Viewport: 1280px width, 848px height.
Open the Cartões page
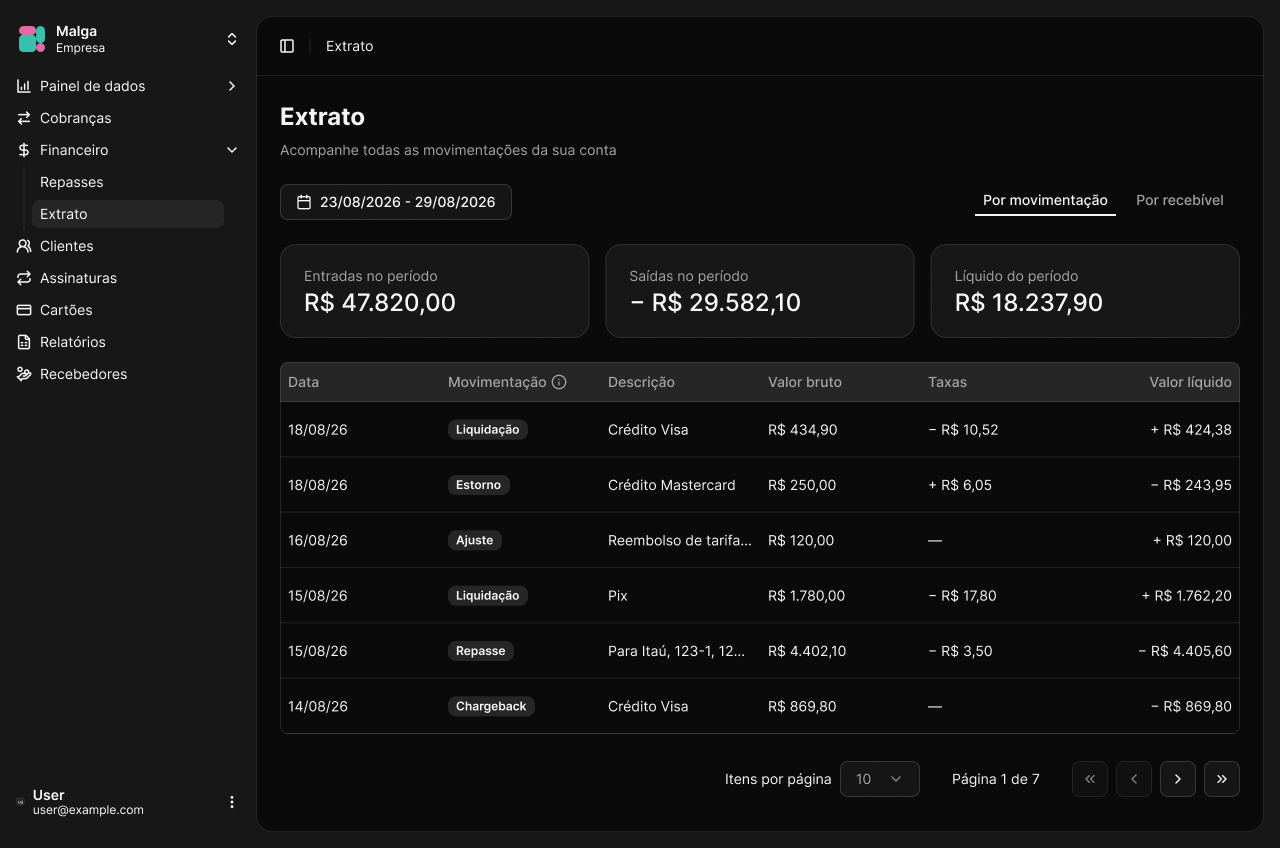[128, 310]
